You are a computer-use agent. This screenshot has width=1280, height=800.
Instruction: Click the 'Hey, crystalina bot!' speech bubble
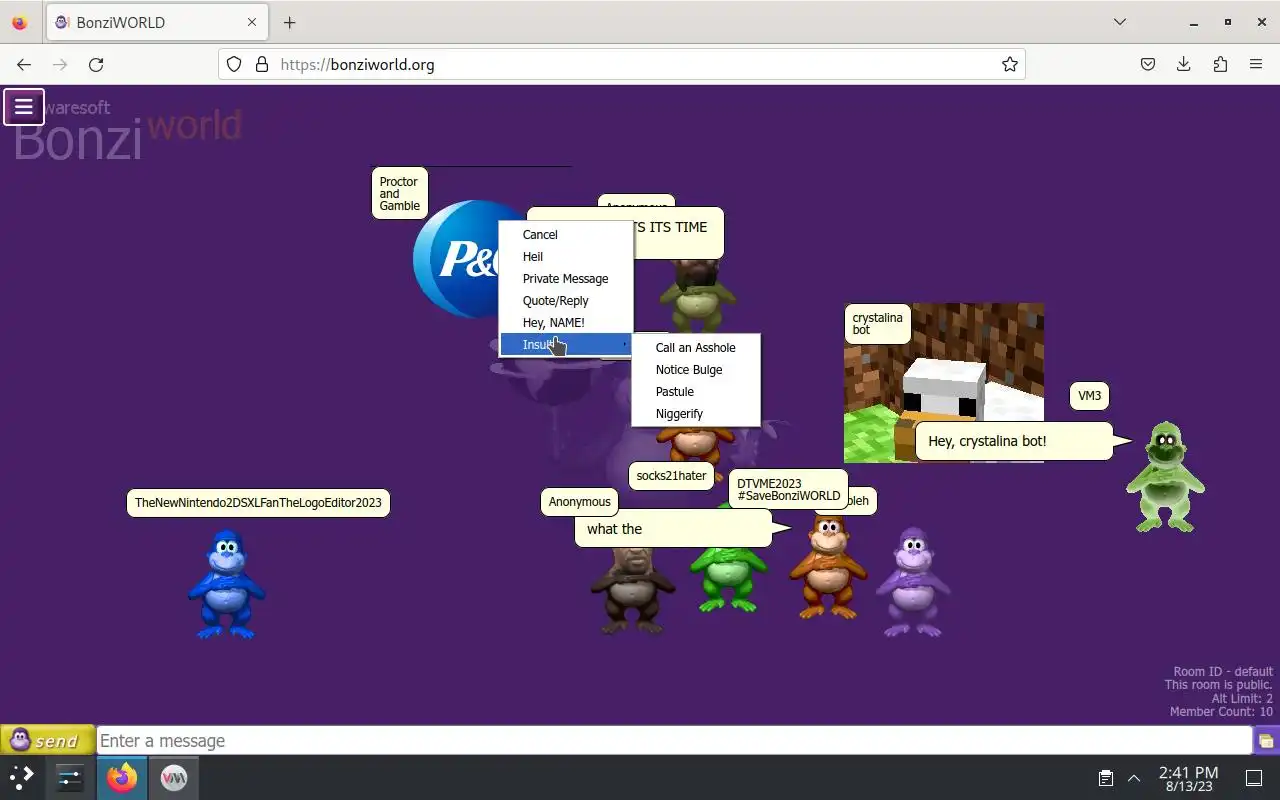tap(1014, 441)
